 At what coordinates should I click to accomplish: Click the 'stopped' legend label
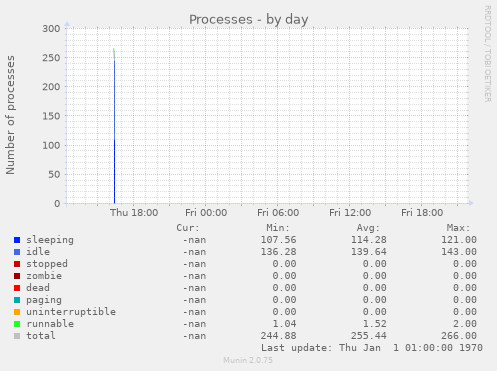[47, 264]
